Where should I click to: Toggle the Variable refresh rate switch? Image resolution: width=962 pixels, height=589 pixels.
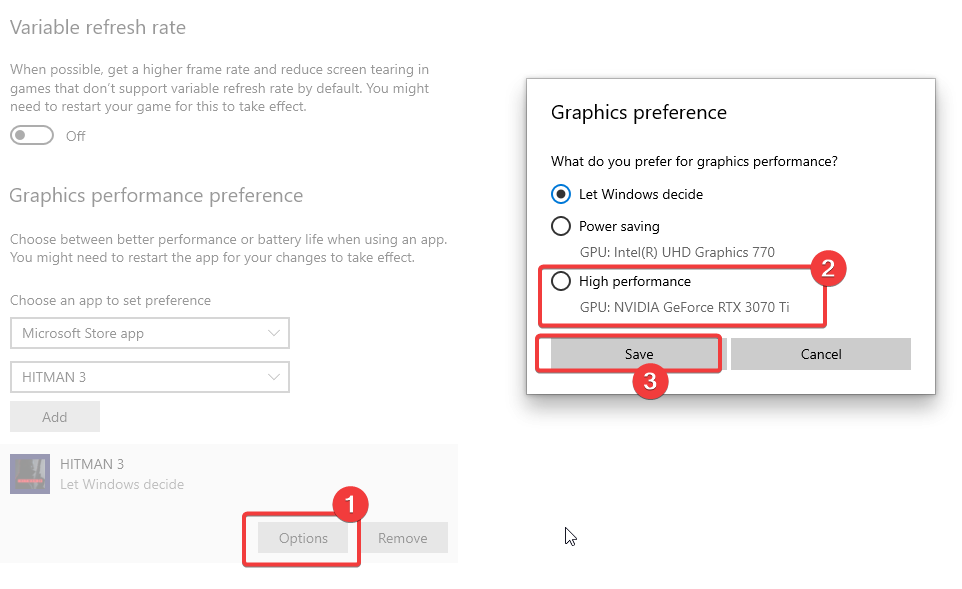point(32,136)
